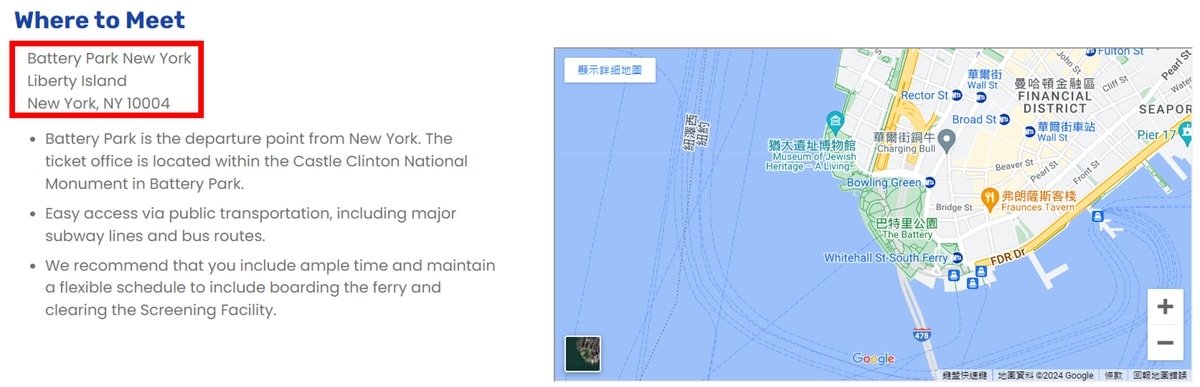Zoom in the map with plus button
The width and height of the screenshot is (1200, 387).
coord(1165,307)
